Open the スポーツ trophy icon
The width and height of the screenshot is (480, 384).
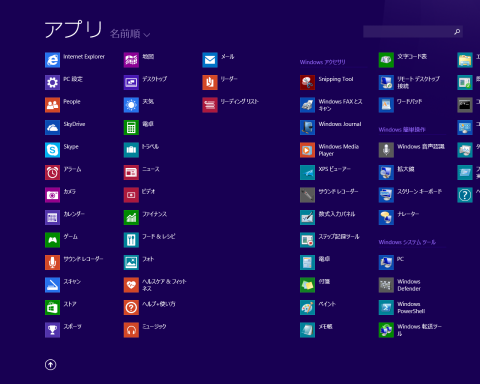[52, 330]
